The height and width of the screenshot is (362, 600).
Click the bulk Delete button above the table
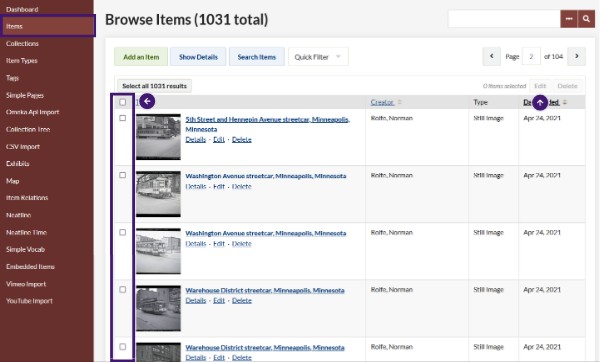[567, 86]
